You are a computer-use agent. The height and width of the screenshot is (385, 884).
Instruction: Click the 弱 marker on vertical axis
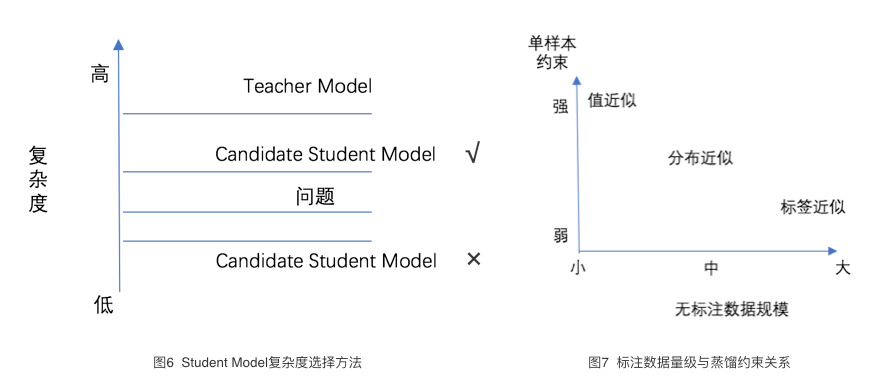(x=560, y=236)
